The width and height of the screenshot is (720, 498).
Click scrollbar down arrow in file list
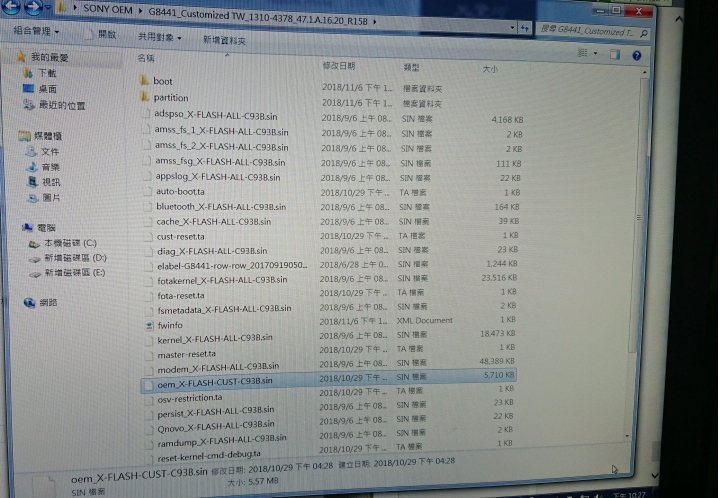click(627, 436)
